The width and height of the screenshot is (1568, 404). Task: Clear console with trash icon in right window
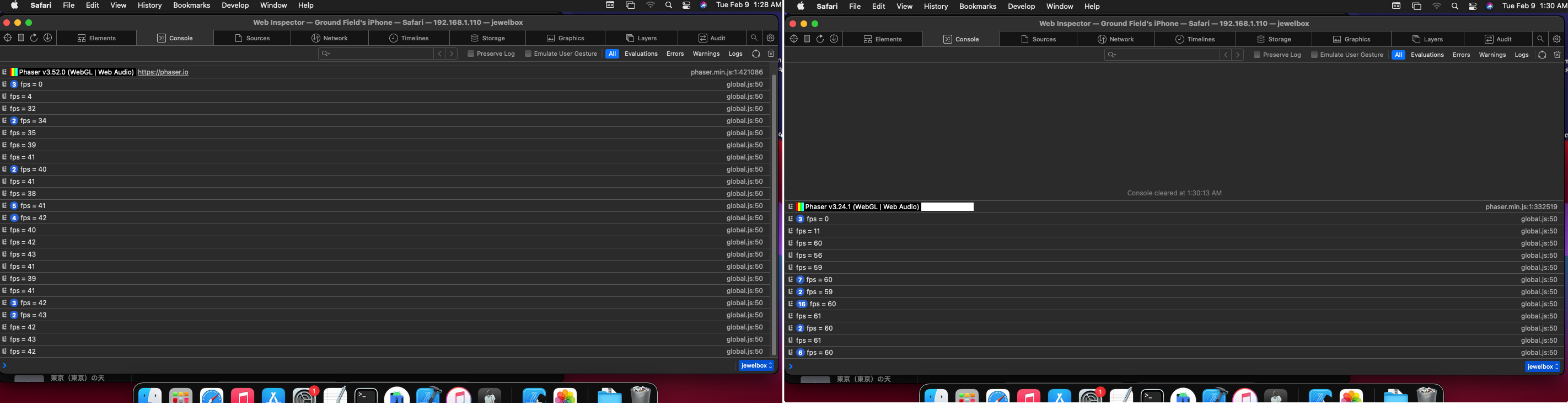[x=1558, y=55]
